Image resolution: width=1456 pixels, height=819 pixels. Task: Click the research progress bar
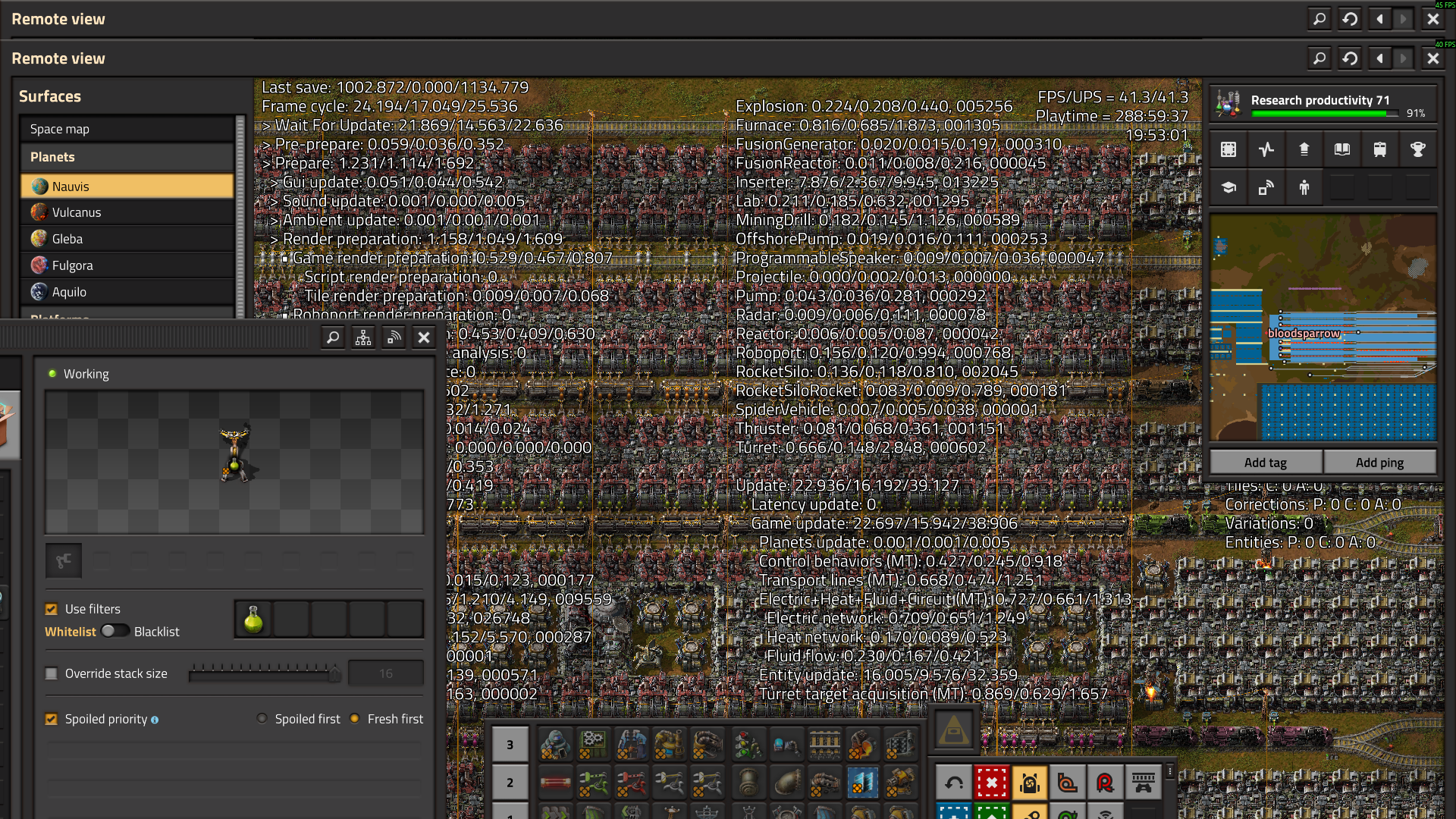pos(1324,114)
